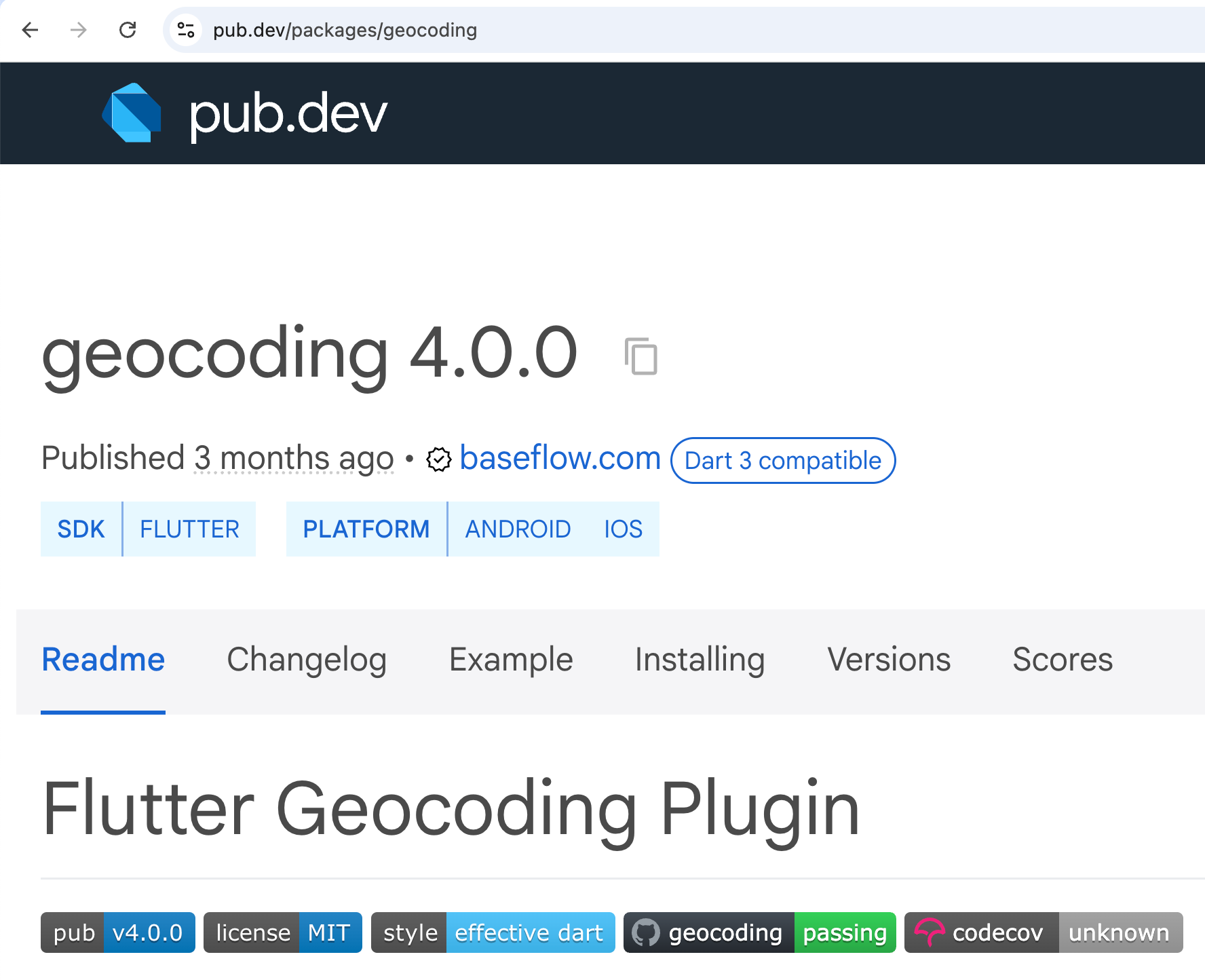1205x980 pixels.
Task: Open the baseflow.com publisher link
Action: point(560,457)
